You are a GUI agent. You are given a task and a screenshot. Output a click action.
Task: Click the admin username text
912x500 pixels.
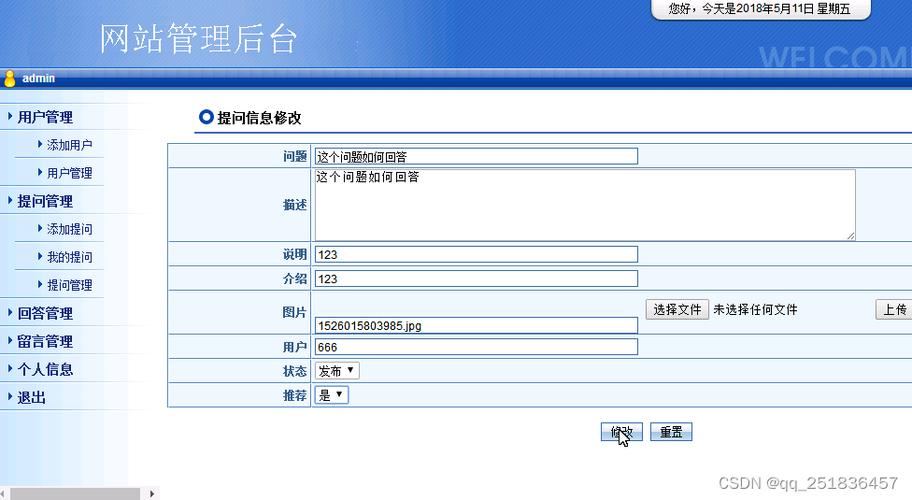coord(38,78)
